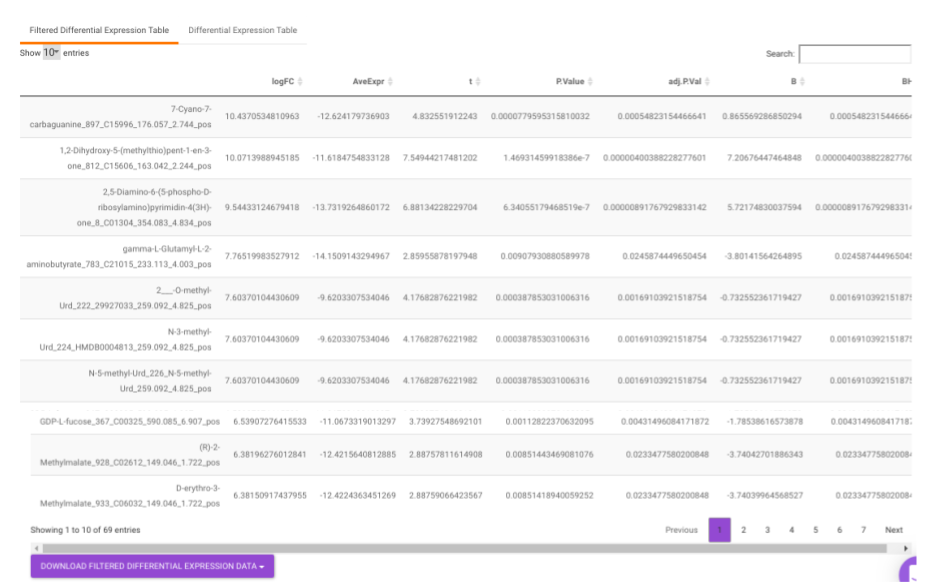Select the 7-Cyano-7-carbaguanine row name
This screenshot has width=927, height=586.
(x=121, y=117)
